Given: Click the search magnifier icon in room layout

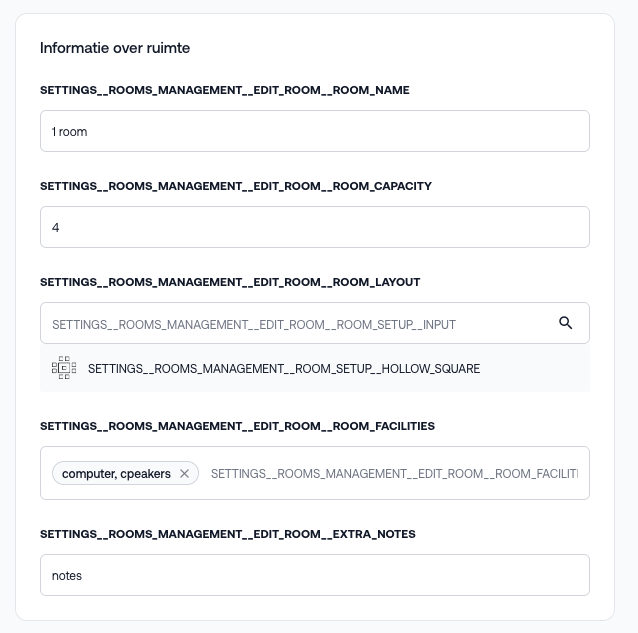Looking at the screenshot, I should [565, 323].
